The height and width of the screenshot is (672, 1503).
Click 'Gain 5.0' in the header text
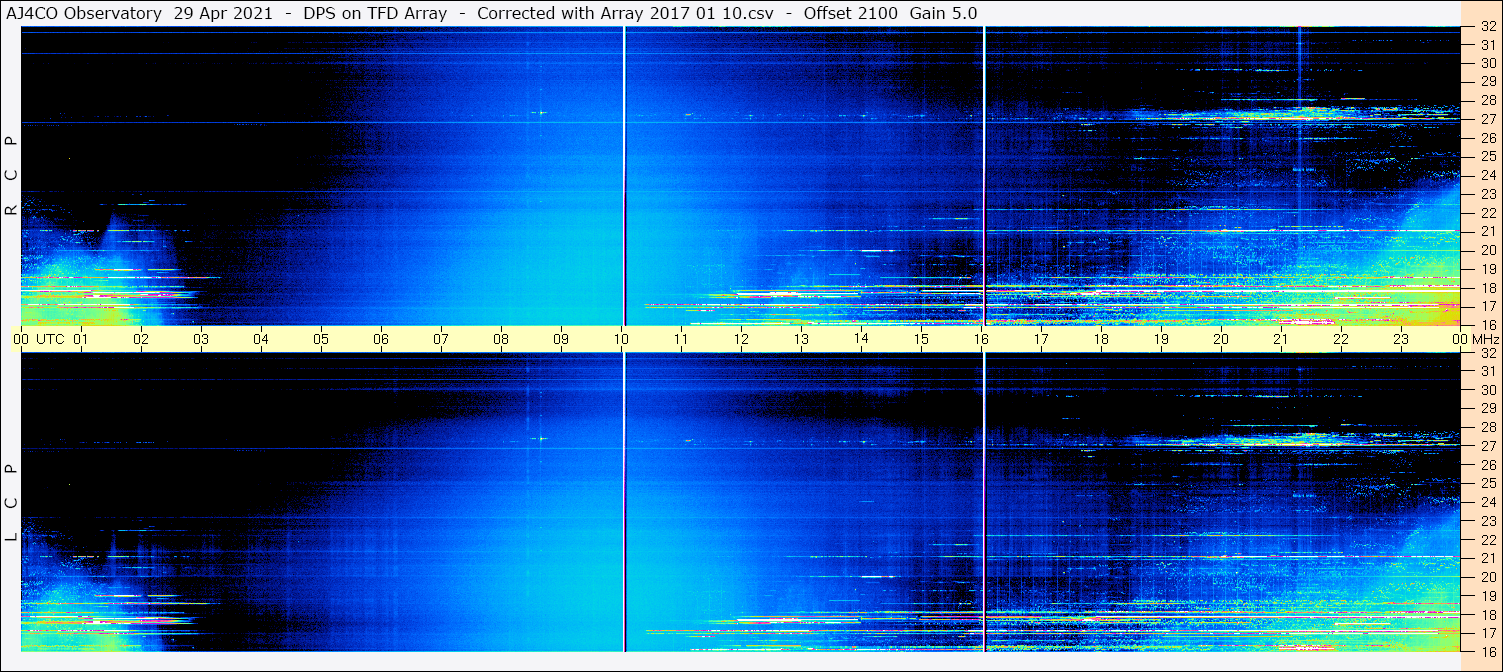pos(943,13)
